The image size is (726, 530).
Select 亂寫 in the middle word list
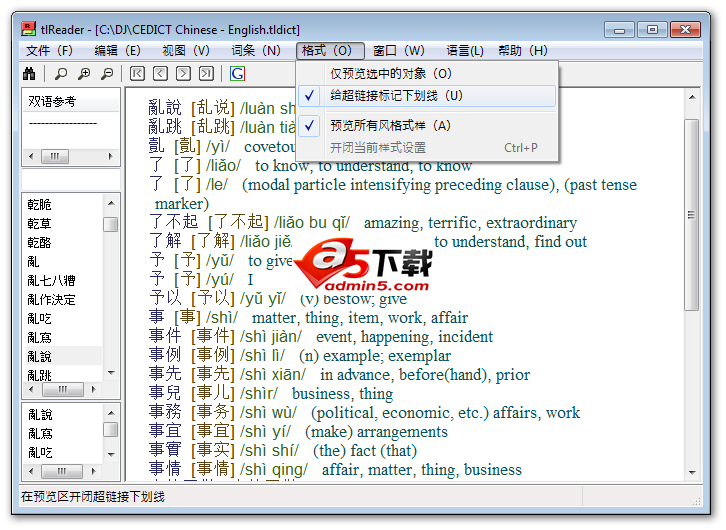[39, 337]
